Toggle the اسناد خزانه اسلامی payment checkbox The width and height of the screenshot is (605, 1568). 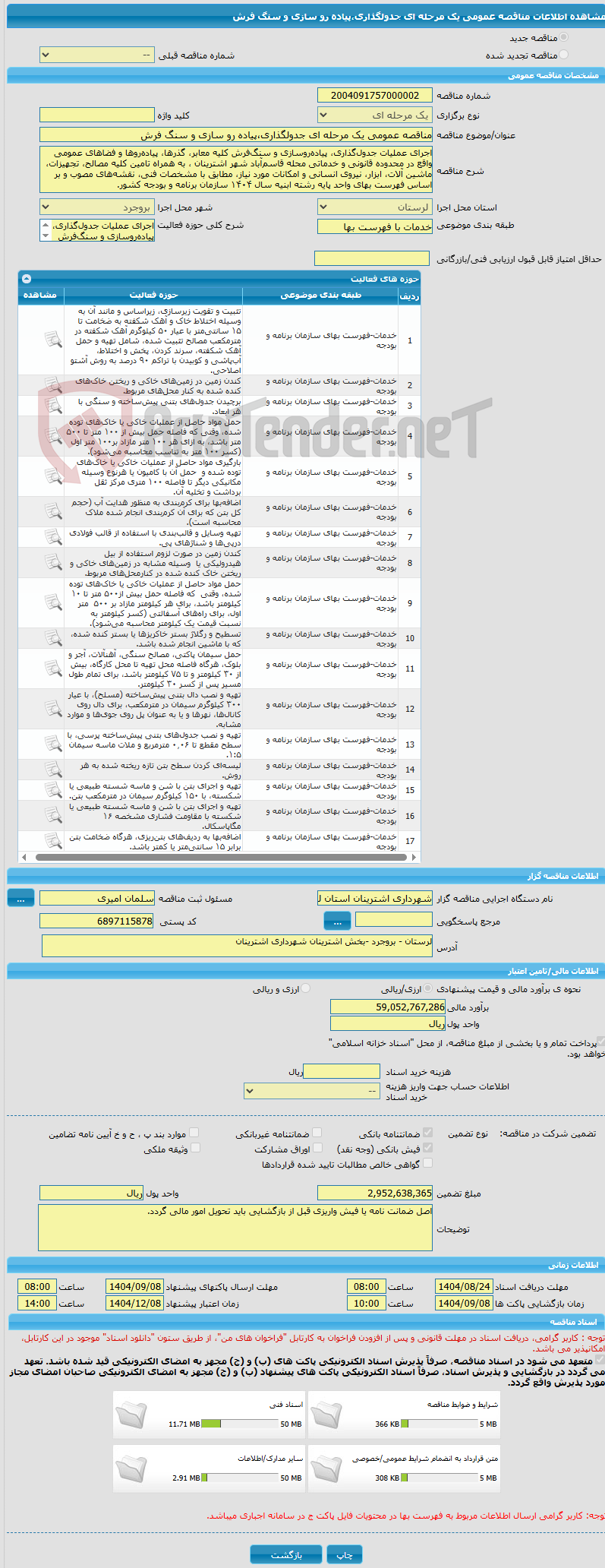pyautogui.click(x=601, y=1042)
